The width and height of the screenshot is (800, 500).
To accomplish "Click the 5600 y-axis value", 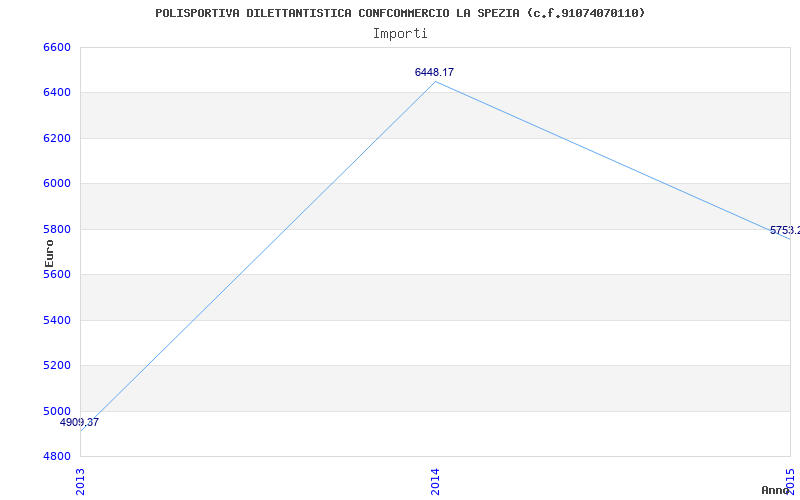I will click(56, 275).
